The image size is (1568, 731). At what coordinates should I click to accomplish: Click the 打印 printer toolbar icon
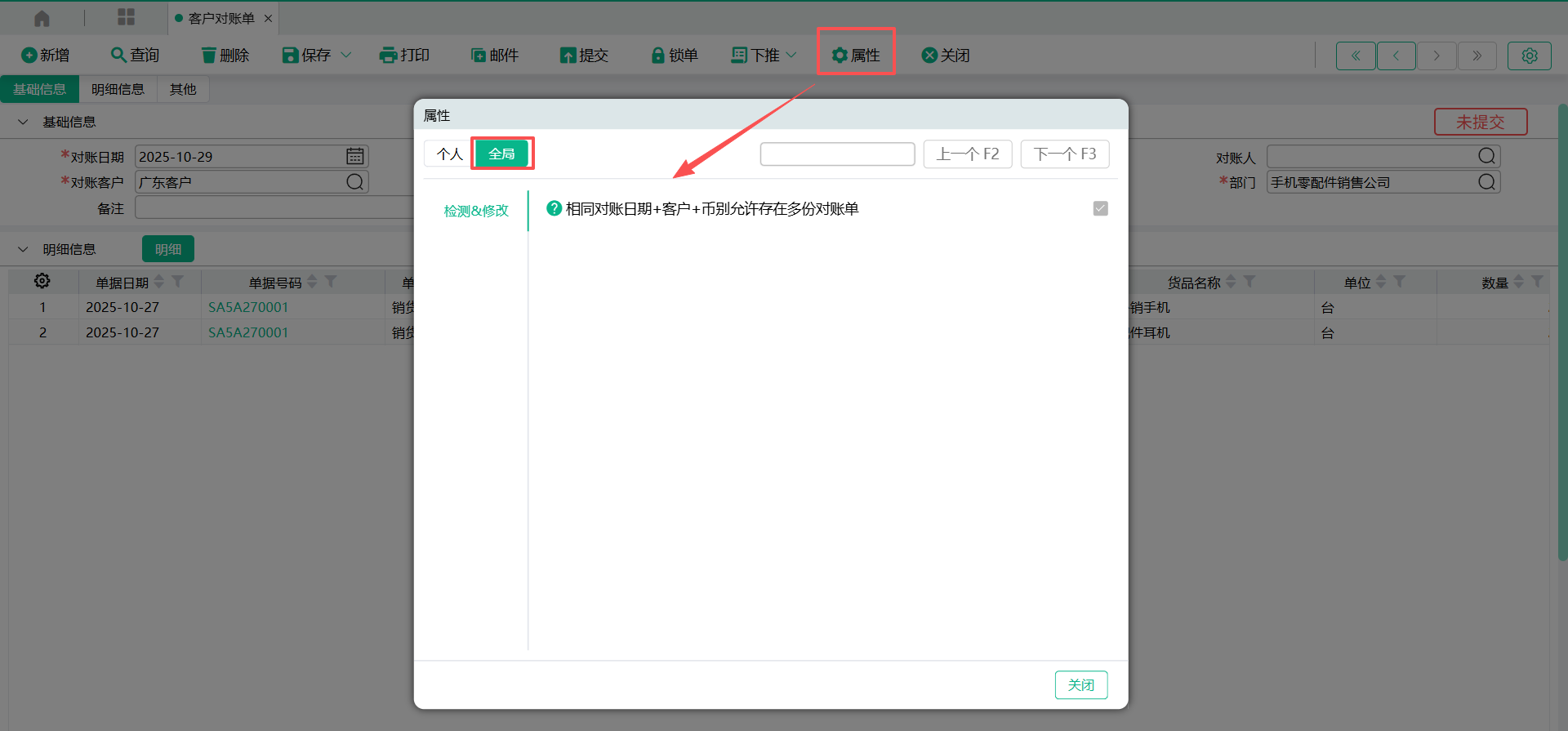(x=388, y=55)
